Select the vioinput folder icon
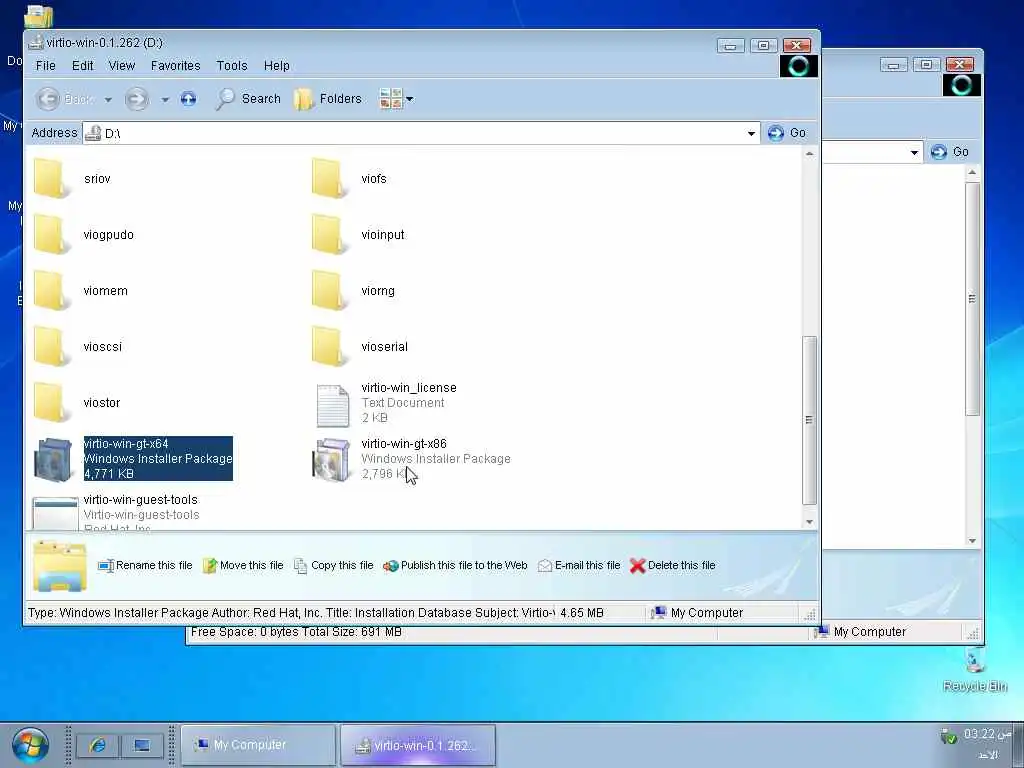 pos(328,234)
